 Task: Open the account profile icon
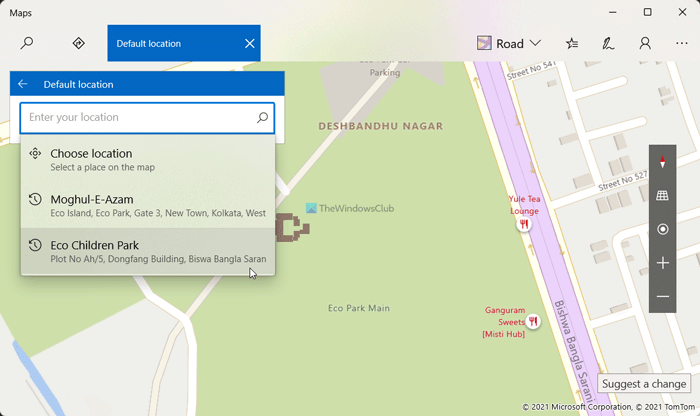645,43
